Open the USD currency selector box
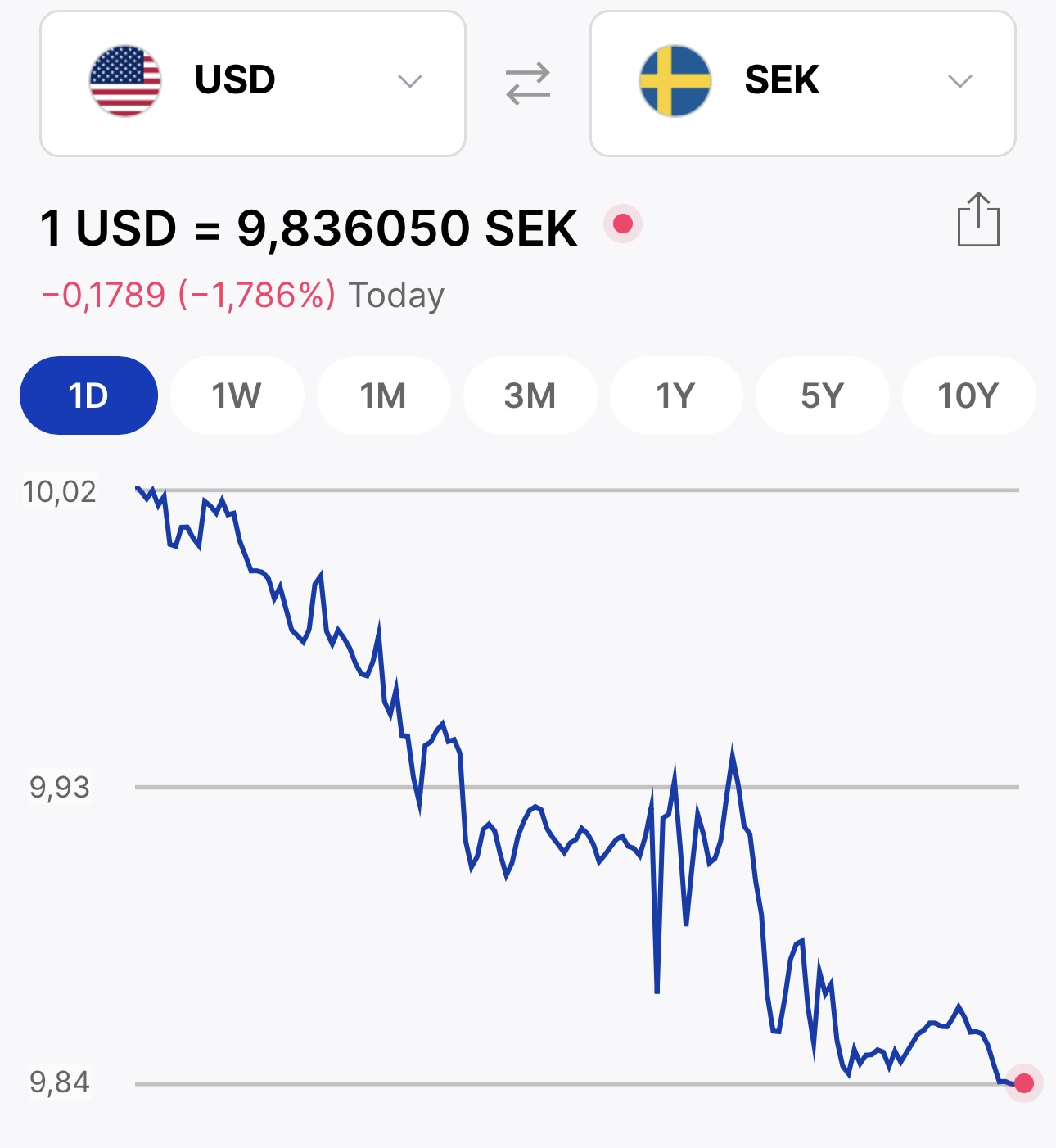Viewport: 1056px width, 1148px height. pyautogui.click(x=252, y=84)
